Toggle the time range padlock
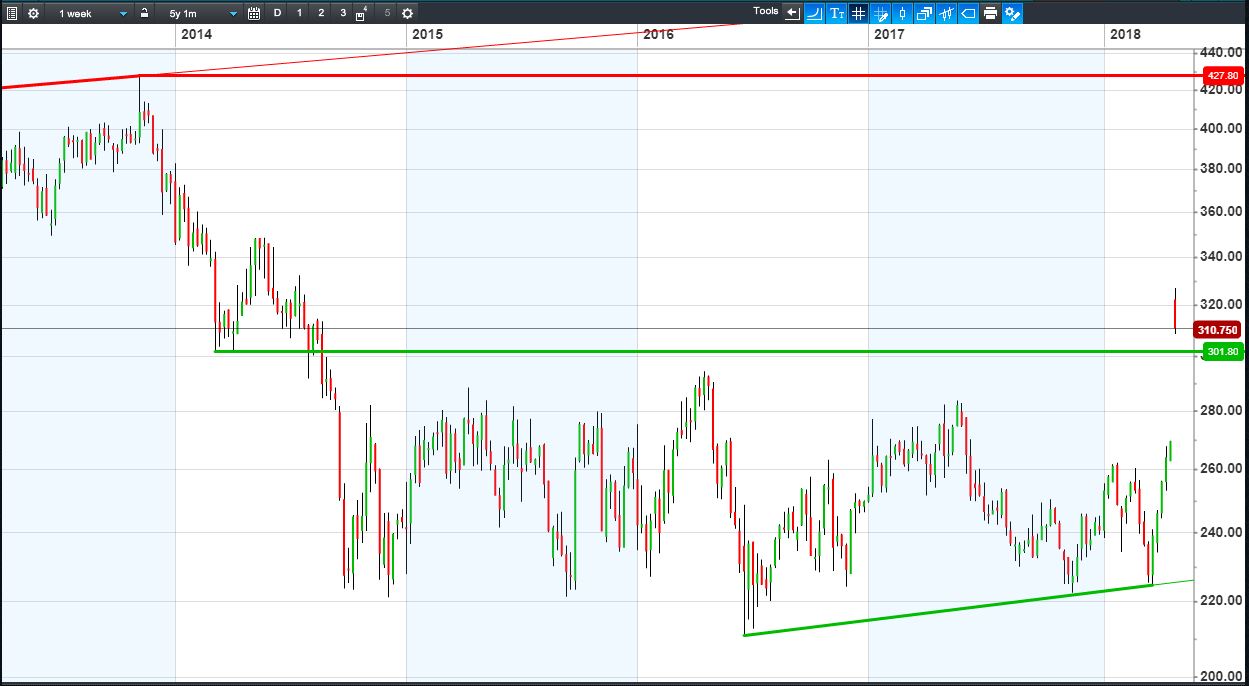Screen dimensions: 1249x686 tap(144, 14)
